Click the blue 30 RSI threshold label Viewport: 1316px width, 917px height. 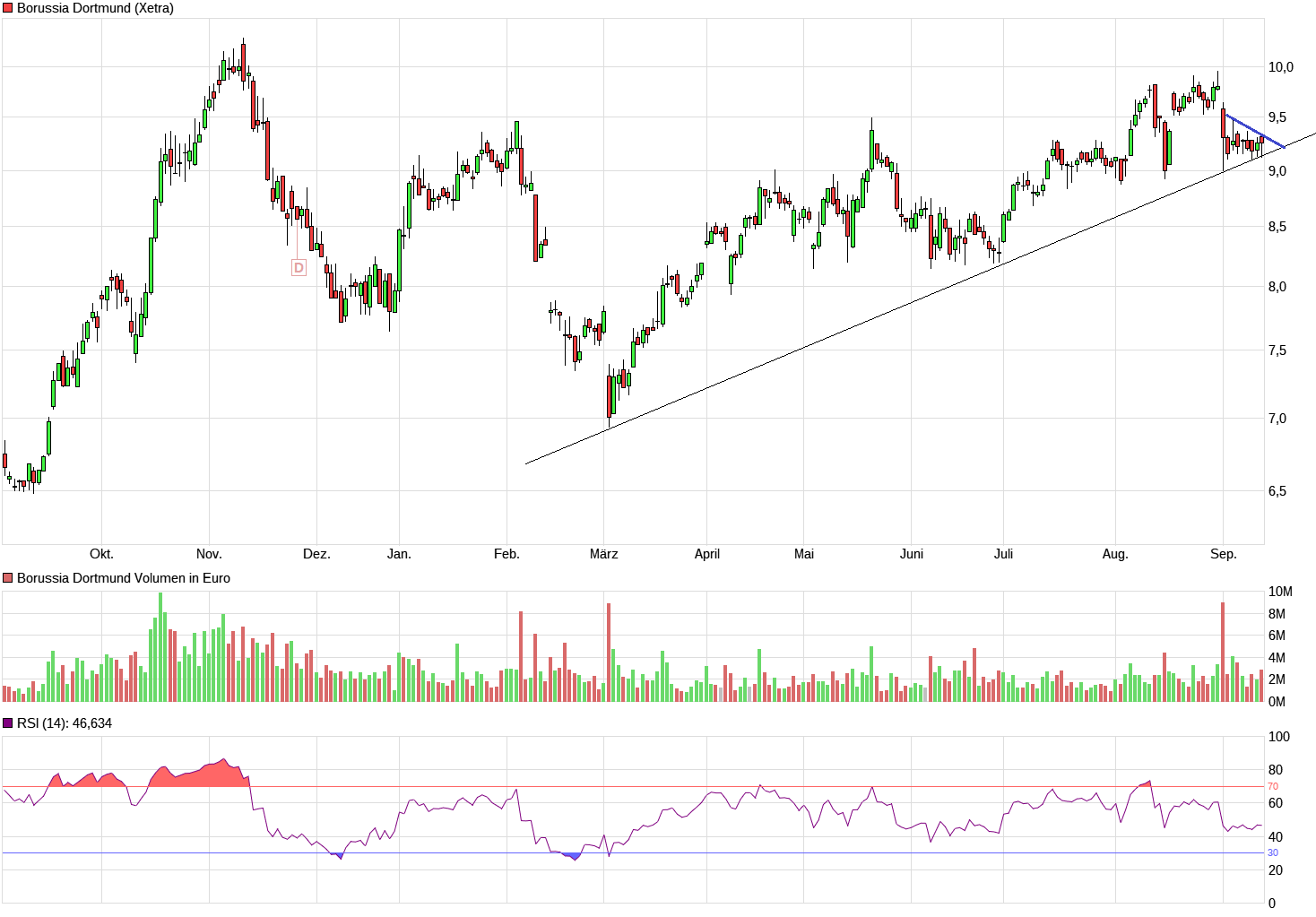click(x=1273, y=853)
